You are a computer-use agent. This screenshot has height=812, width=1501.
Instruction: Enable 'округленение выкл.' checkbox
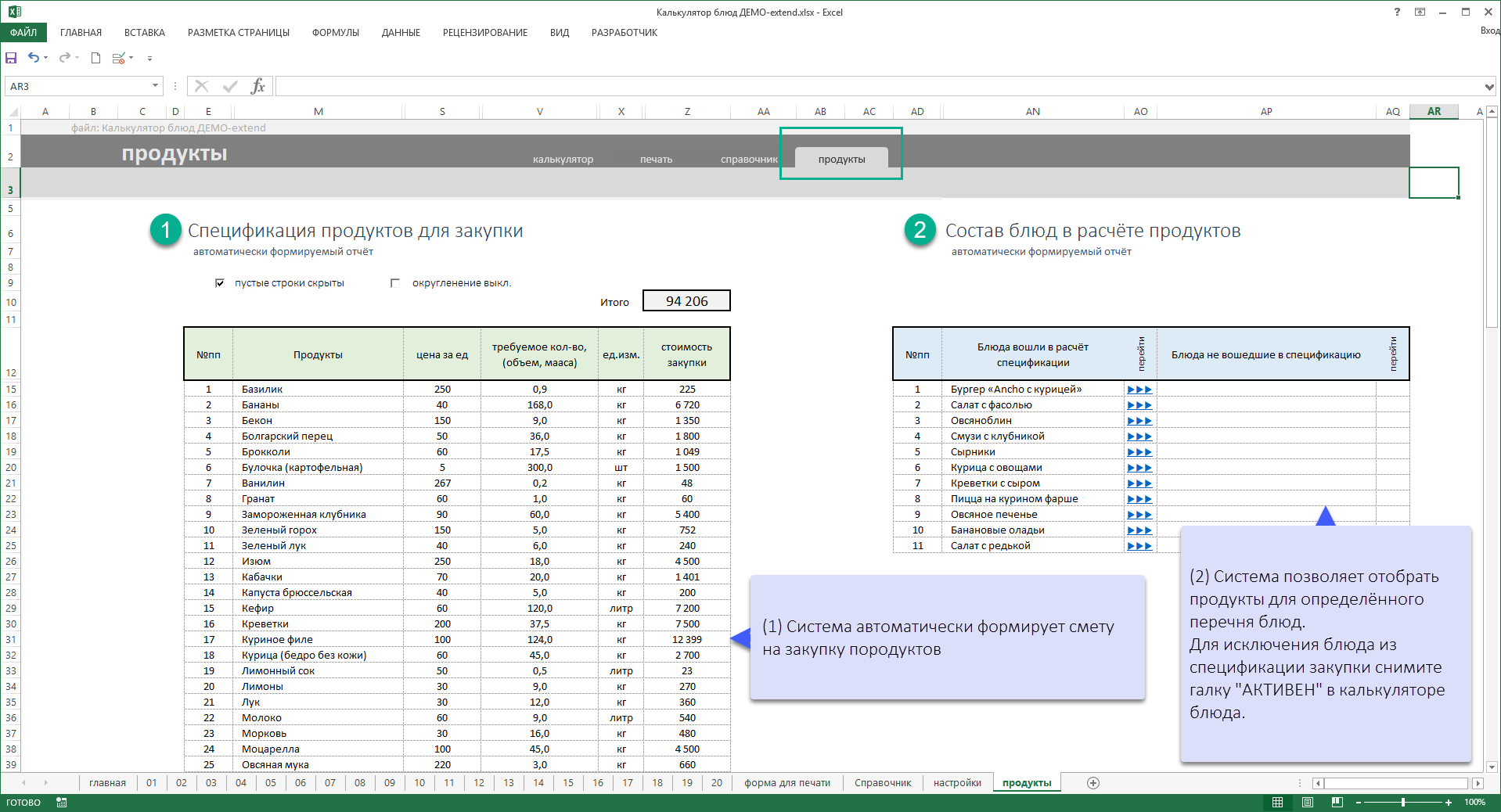(395, 283)
